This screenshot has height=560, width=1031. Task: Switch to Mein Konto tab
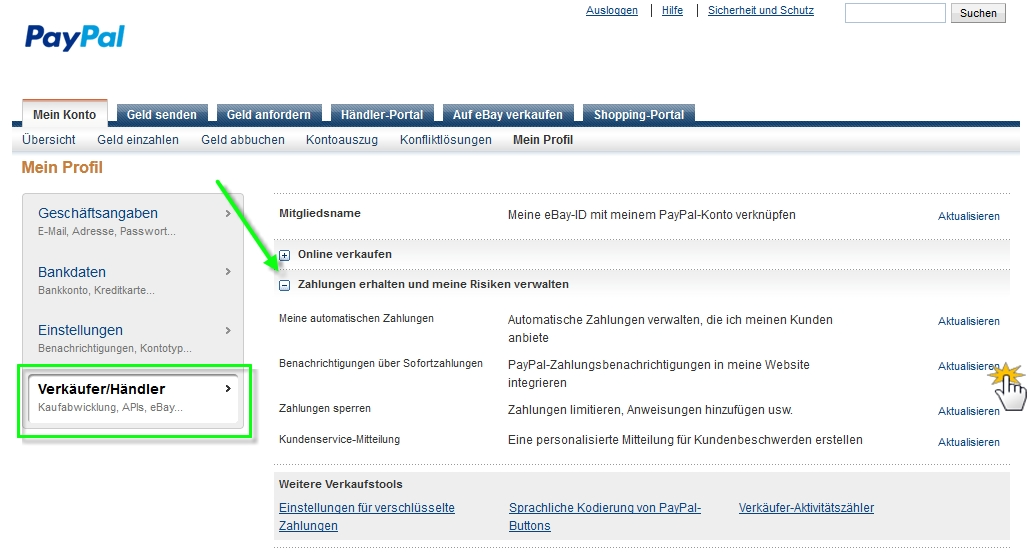coord(64,114)
